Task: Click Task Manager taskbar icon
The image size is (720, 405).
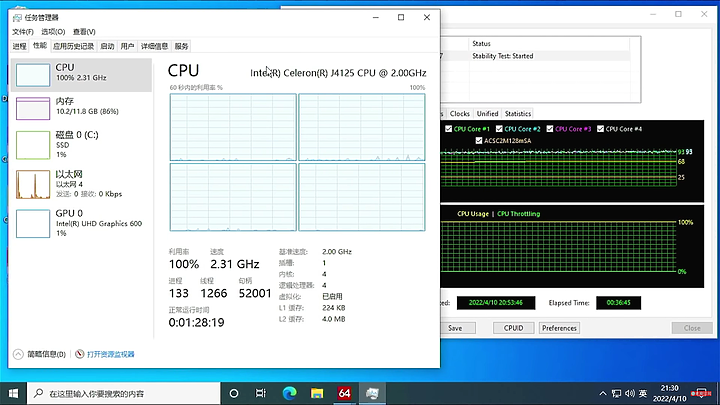Action: (372, 394)
